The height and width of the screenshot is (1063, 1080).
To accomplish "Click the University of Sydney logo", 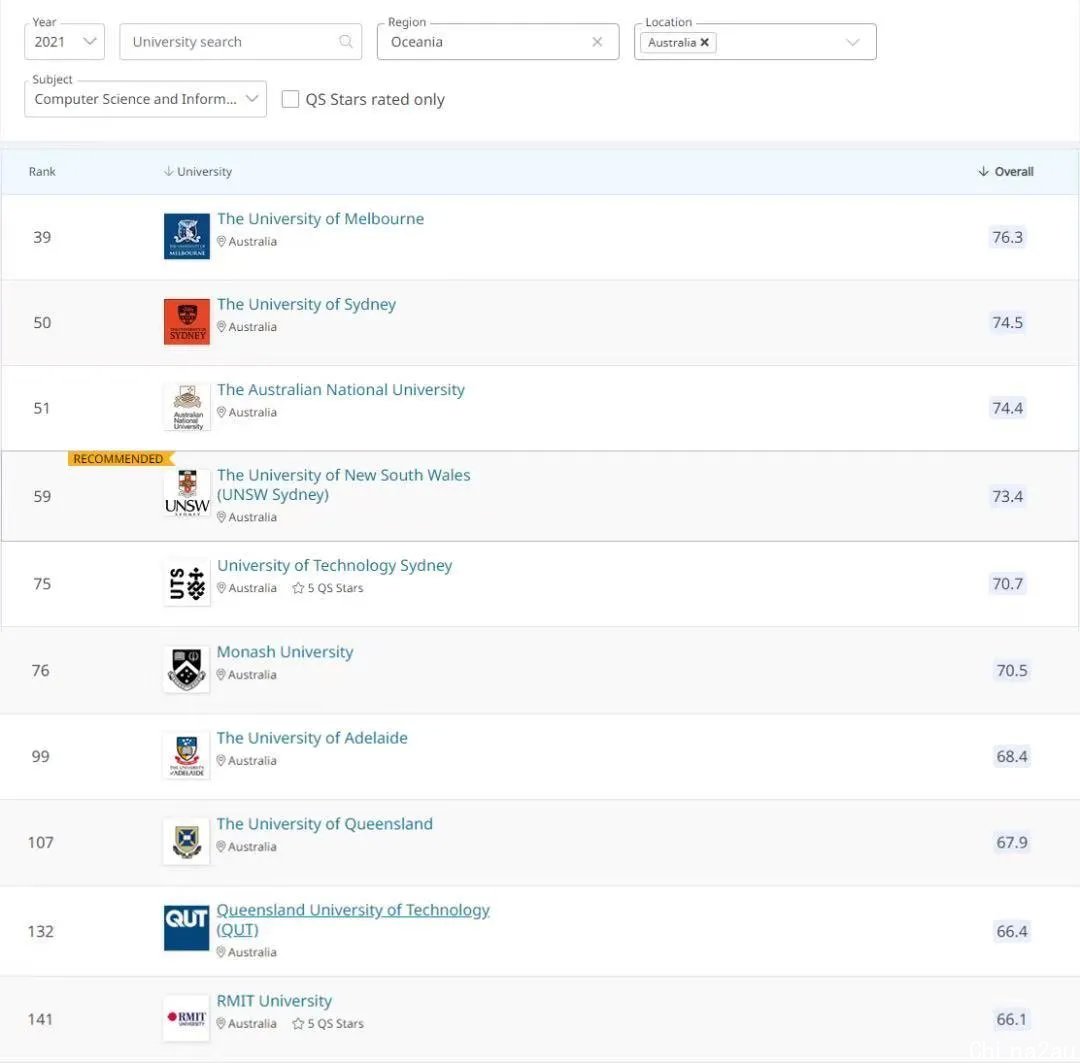I will click(x=187, y=322).
